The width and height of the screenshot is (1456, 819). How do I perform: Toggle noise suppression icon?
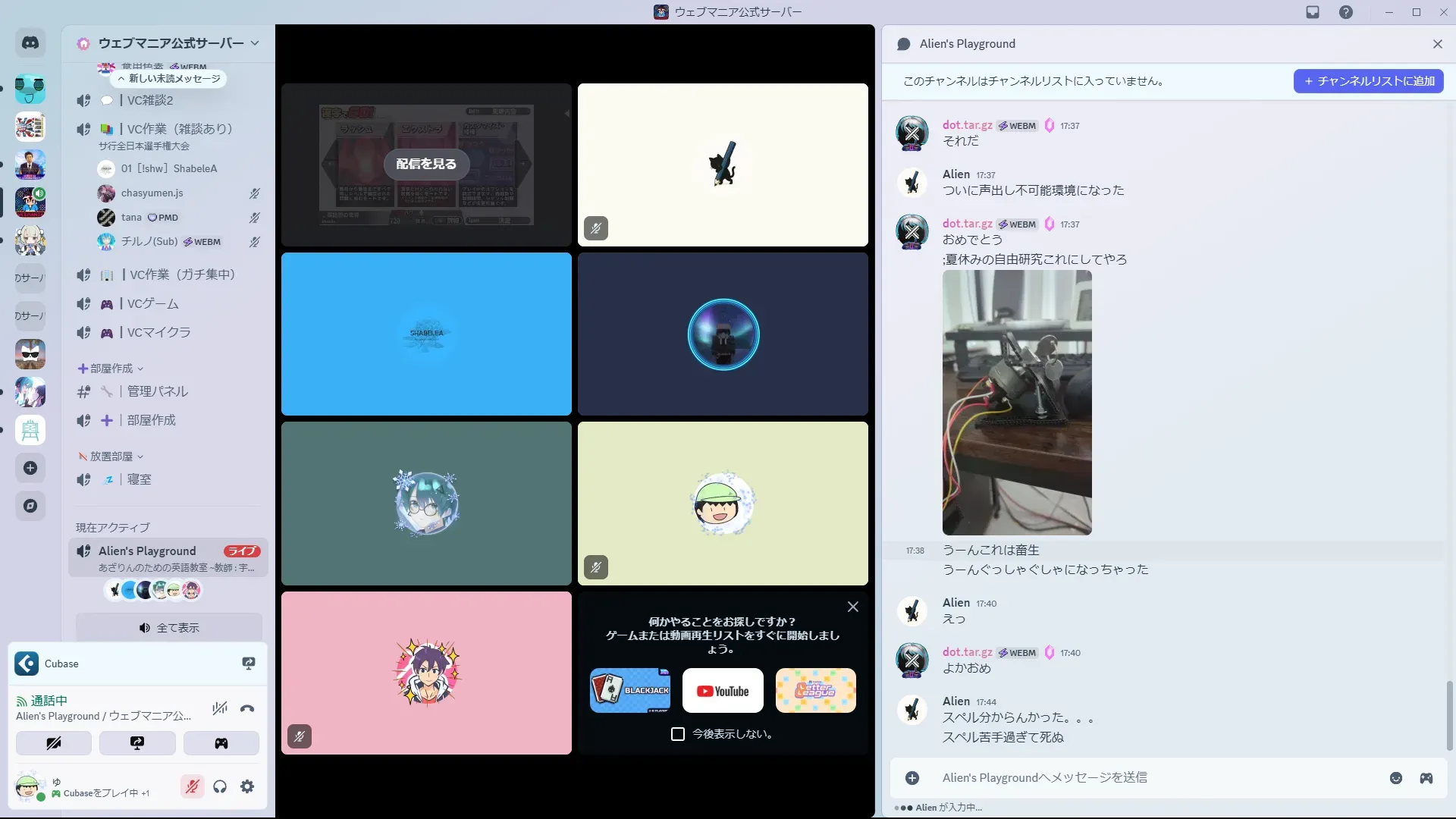click(x=220, y=708)
